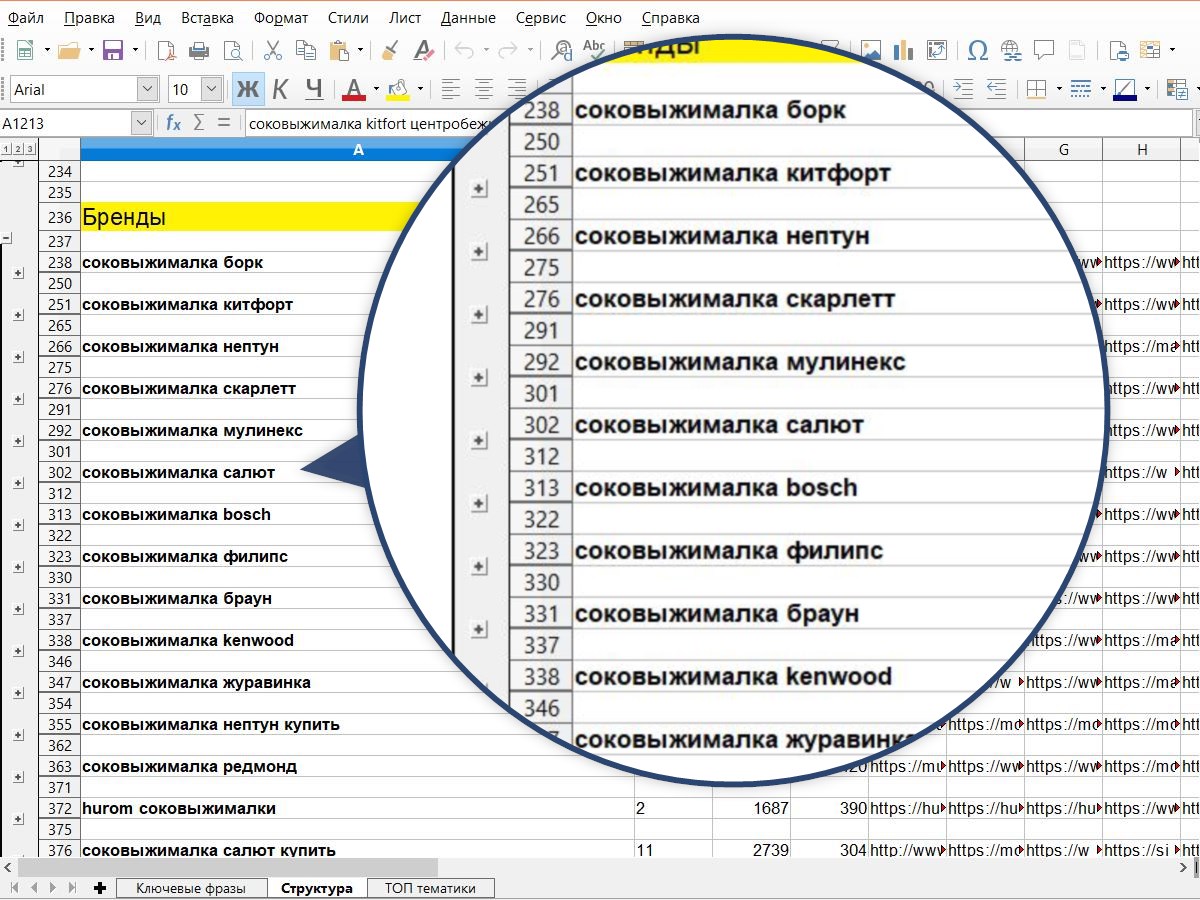Open Find and Replace
The image size is (1200, 900).
[x=563, y=50]
